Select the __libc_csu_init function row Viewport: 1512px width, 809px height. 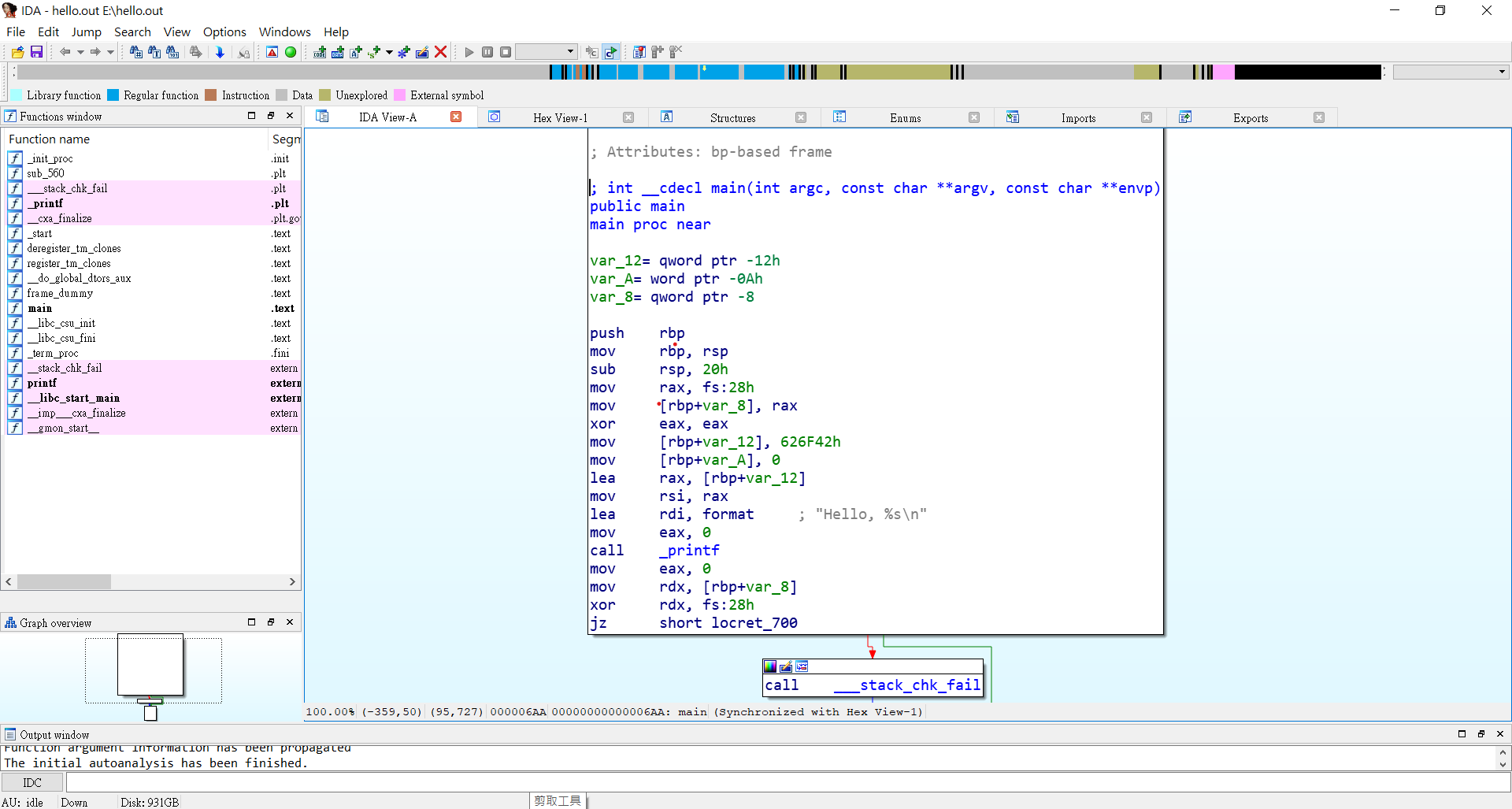(153, 323)
